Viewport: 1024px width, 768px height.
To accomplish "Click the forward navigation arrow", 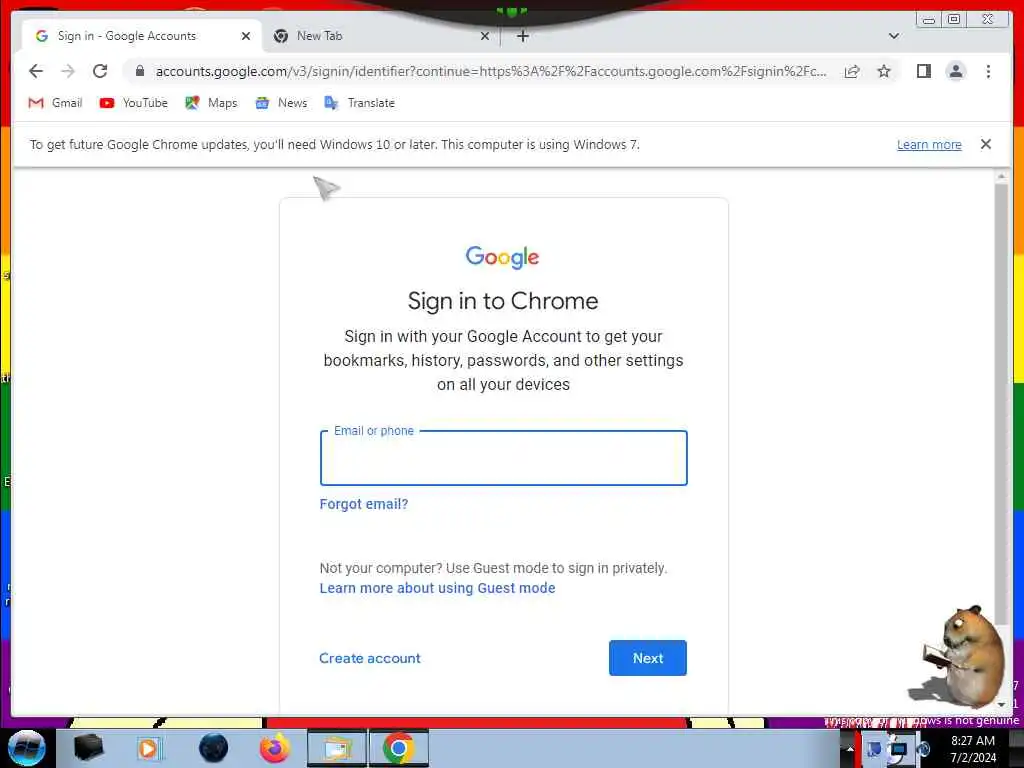I will (x=68, y=71).
